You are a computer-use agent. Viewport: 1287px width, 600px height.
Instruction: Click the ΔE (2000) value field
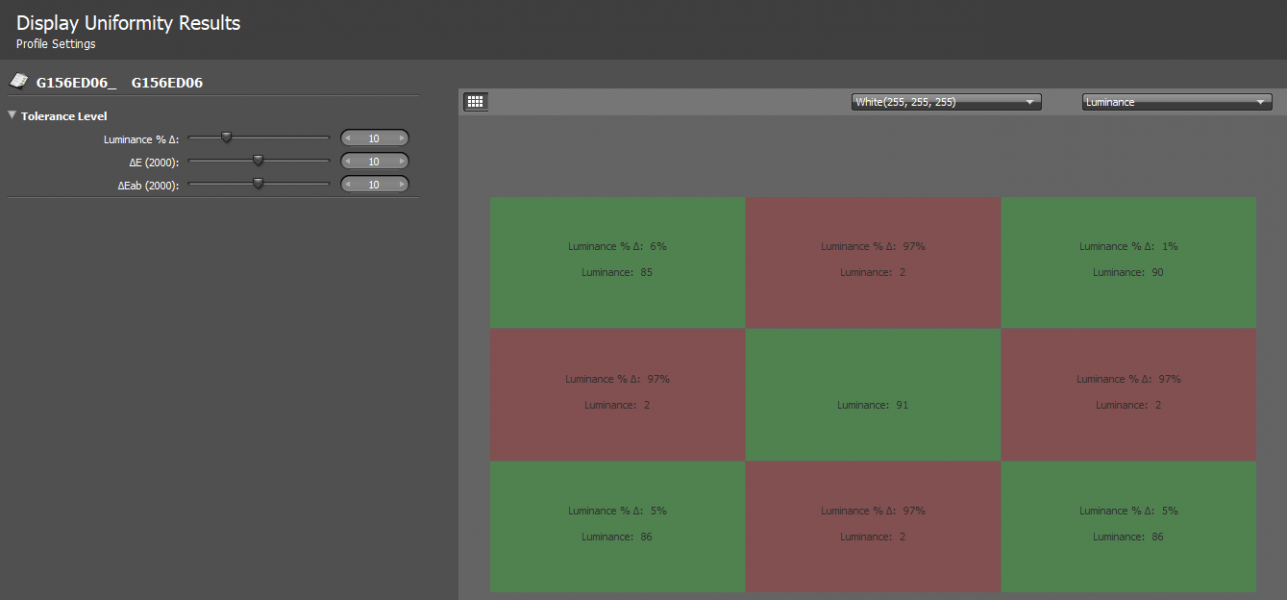[374, 161]
